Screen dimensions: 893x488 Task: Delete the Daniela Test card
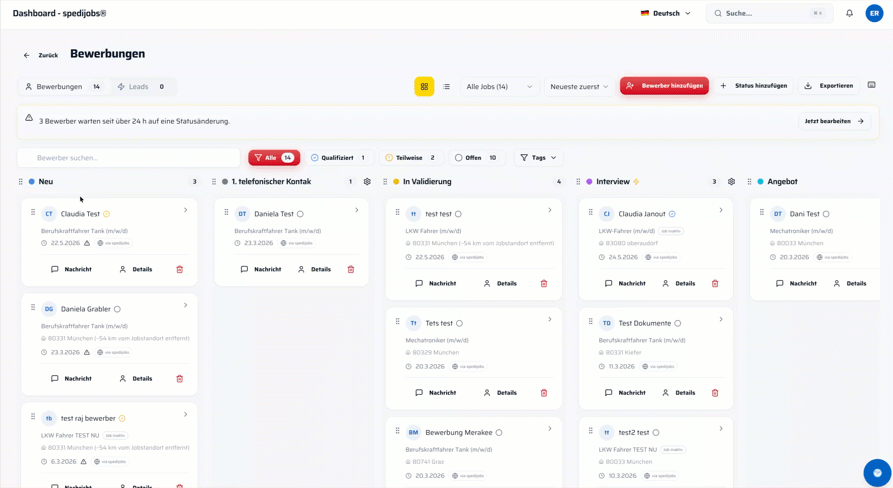(x=351, y=269)
